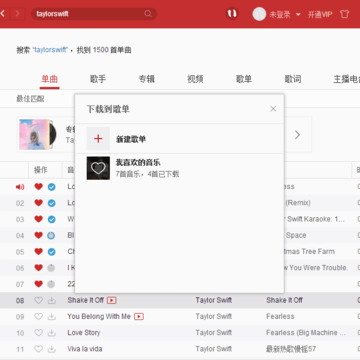Click the downloaded checkmark for song 05
This screenshot has height=360, width=360.
pos(51,252)
